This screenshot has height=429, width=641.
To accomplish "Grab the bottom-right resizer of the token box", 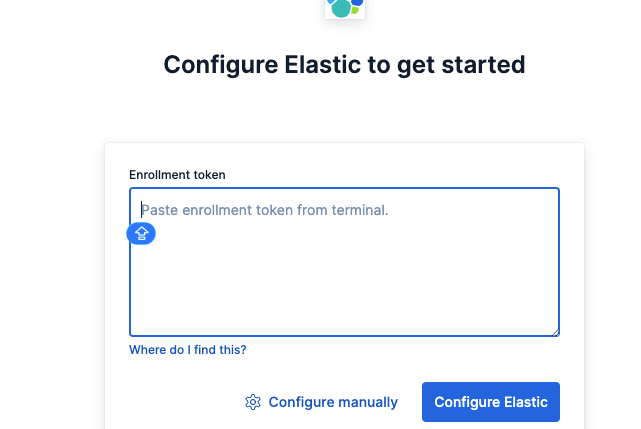I will tap(554, 331).
